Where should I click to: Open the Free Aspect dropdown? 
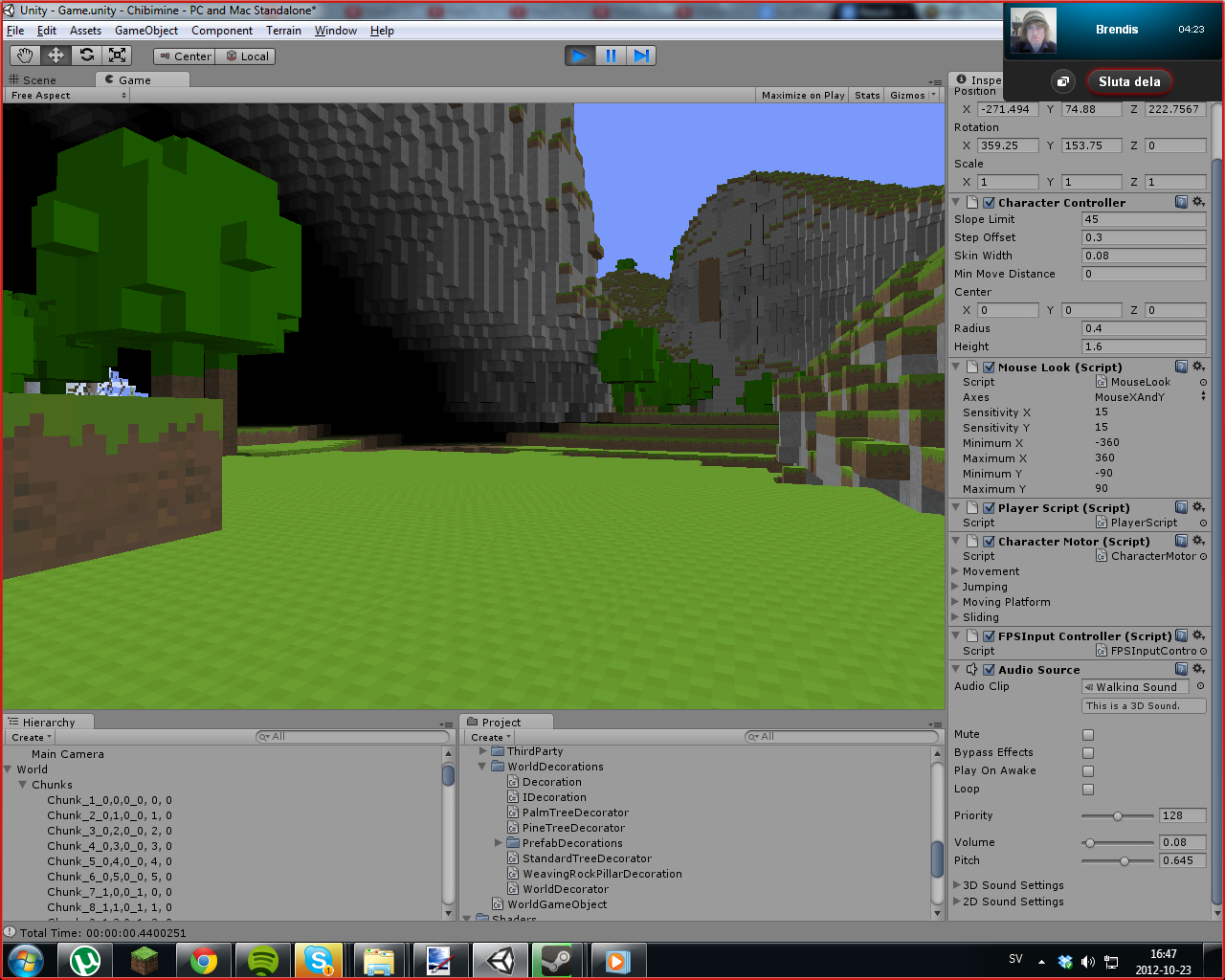click(68, 96)
